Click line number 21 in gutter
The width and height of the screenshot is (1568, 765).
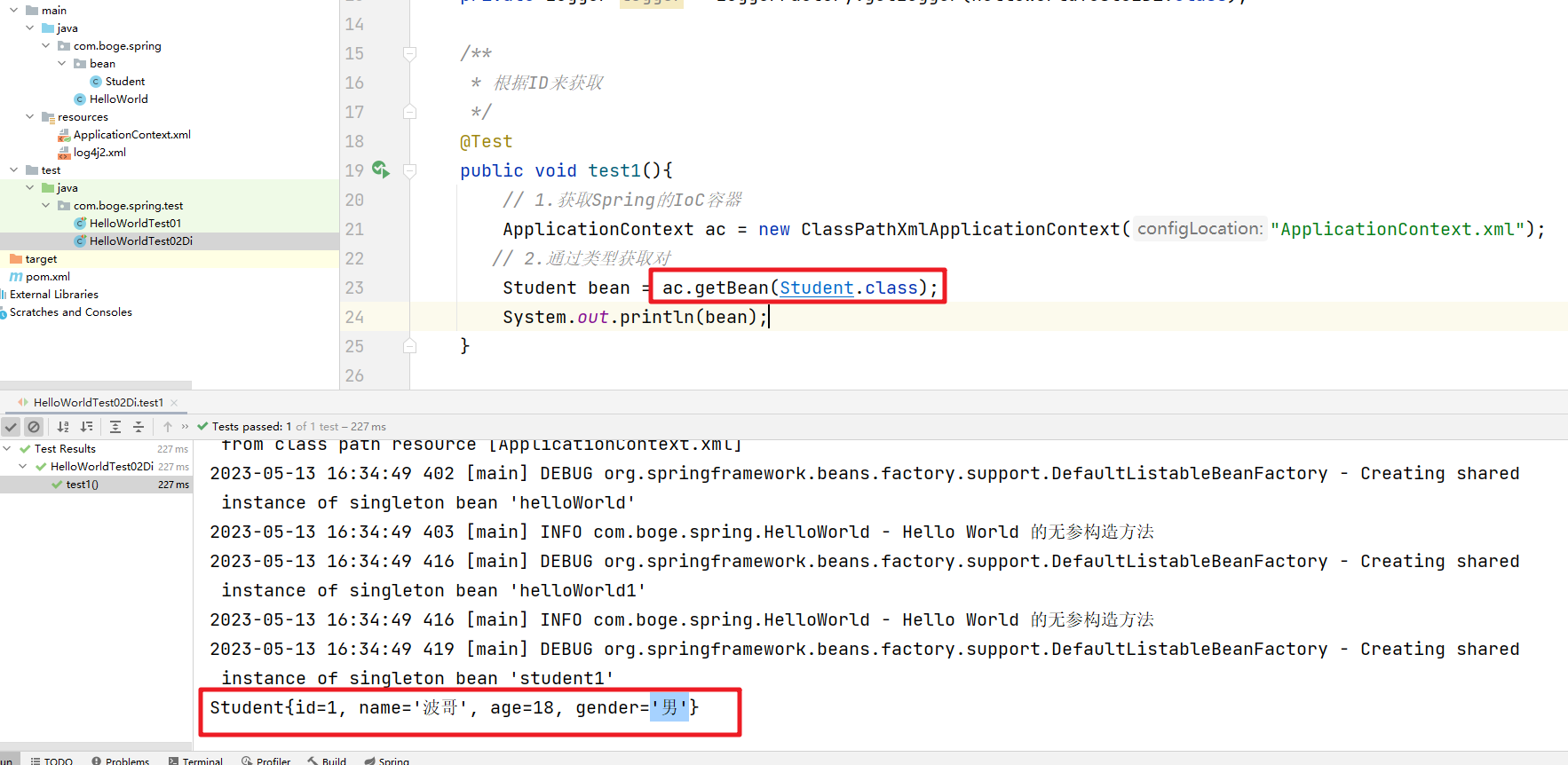point(354,229)
